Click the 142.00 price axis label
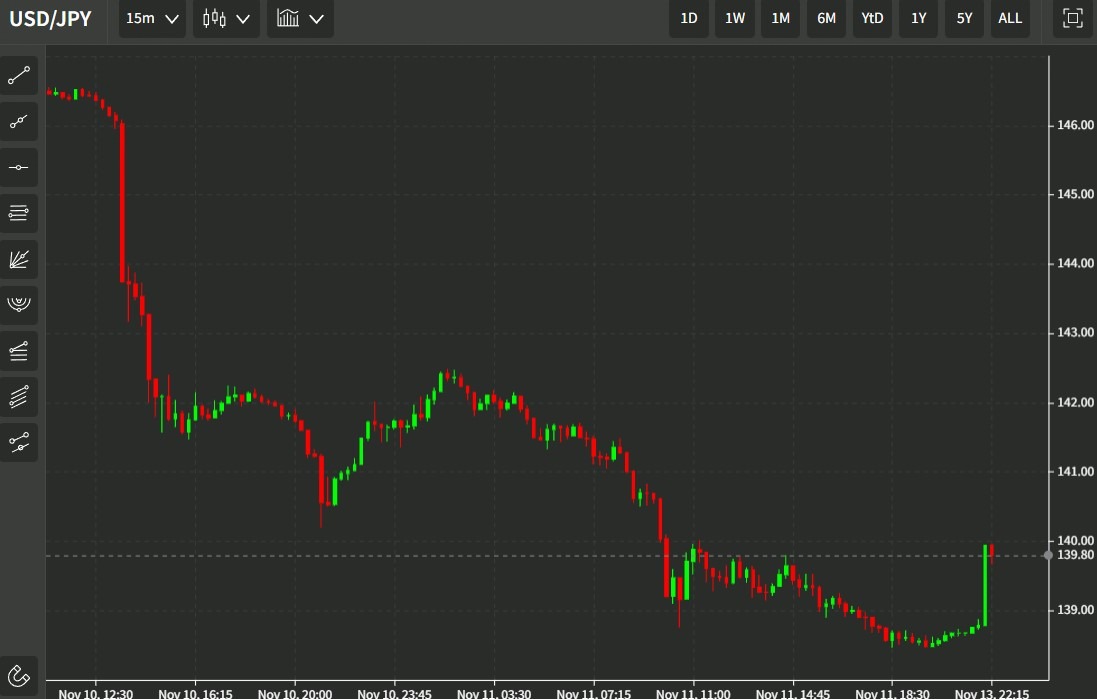 1075,402
